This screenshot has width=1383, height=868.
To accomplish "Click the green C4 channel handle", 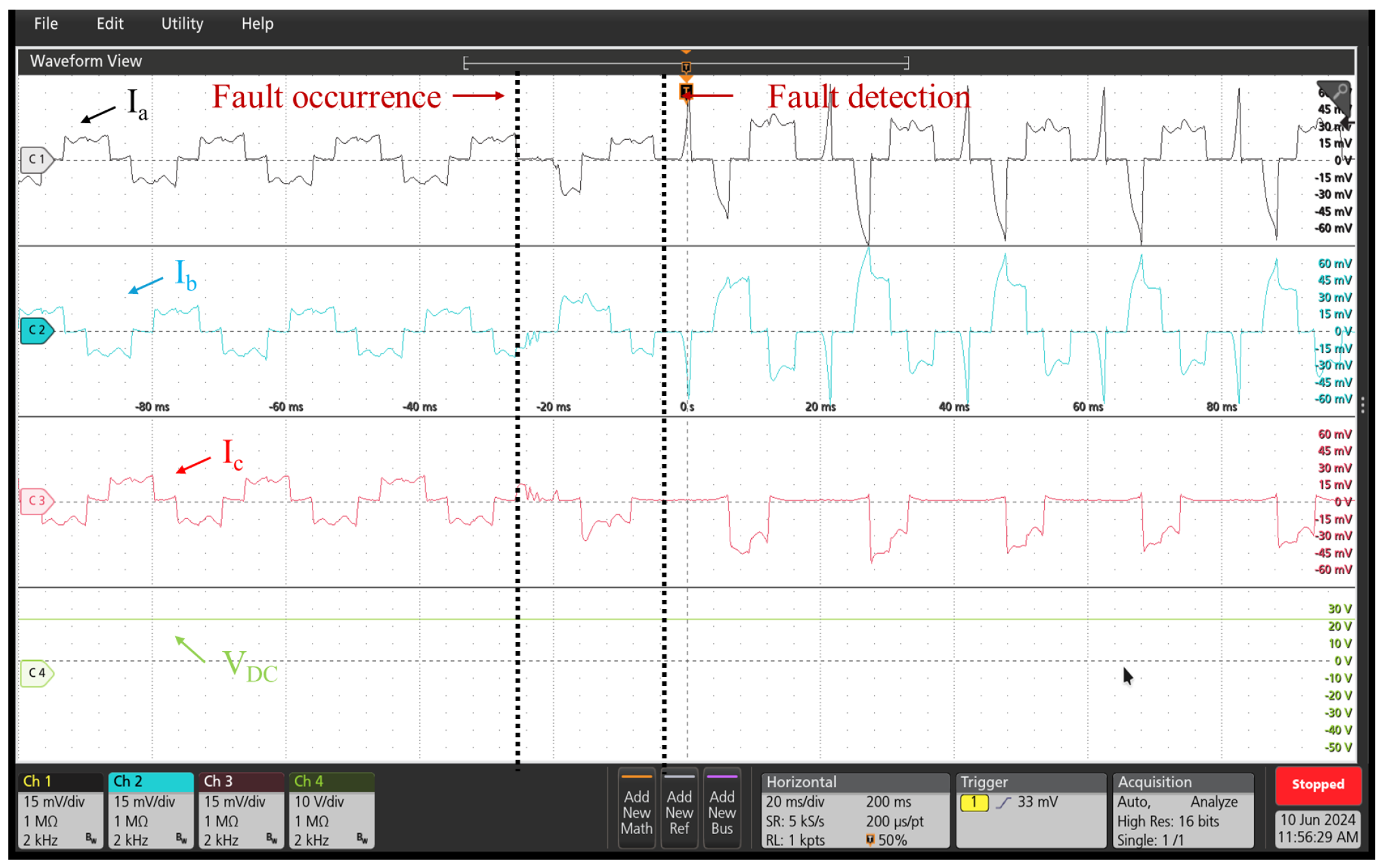I will pos(37,673).
